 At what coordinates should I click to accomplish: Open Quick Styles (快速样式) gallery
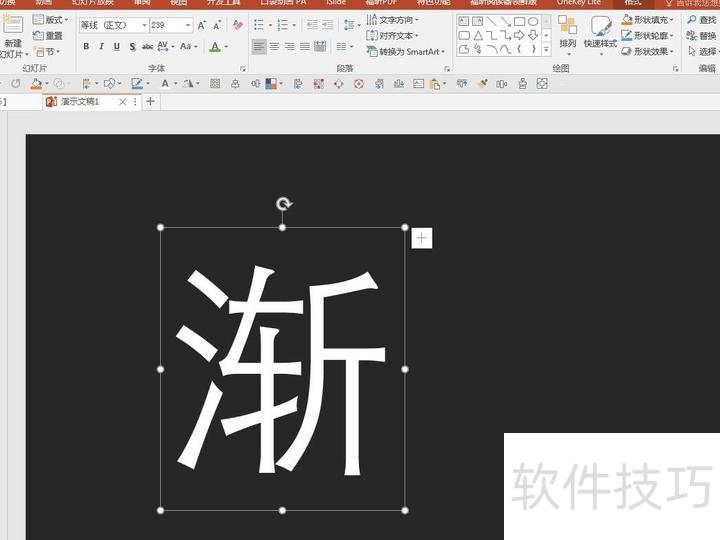[x=600, y=31]
